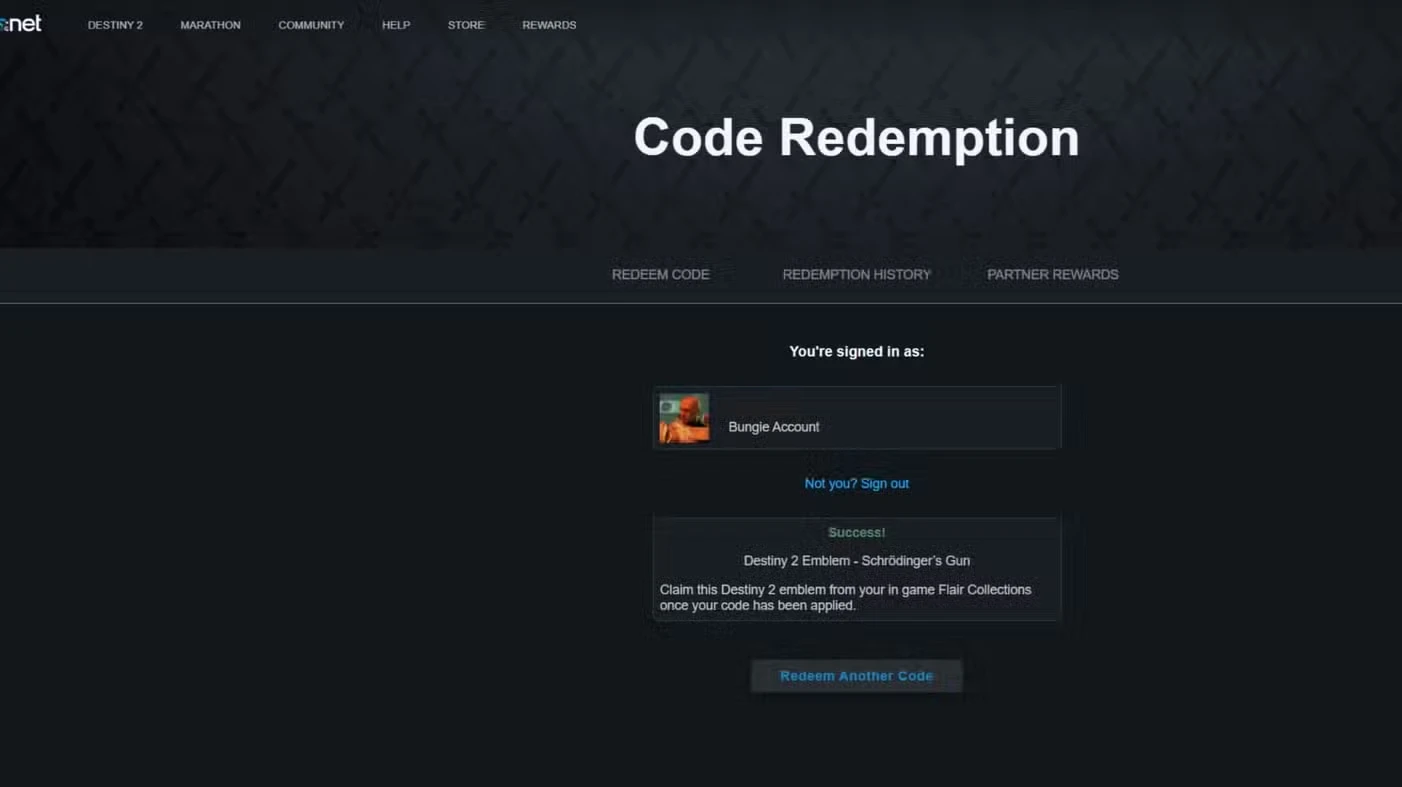Click the 'Schrödinger's Gun' emblem title text
The image size is (1402, 787).
point(857,561)
